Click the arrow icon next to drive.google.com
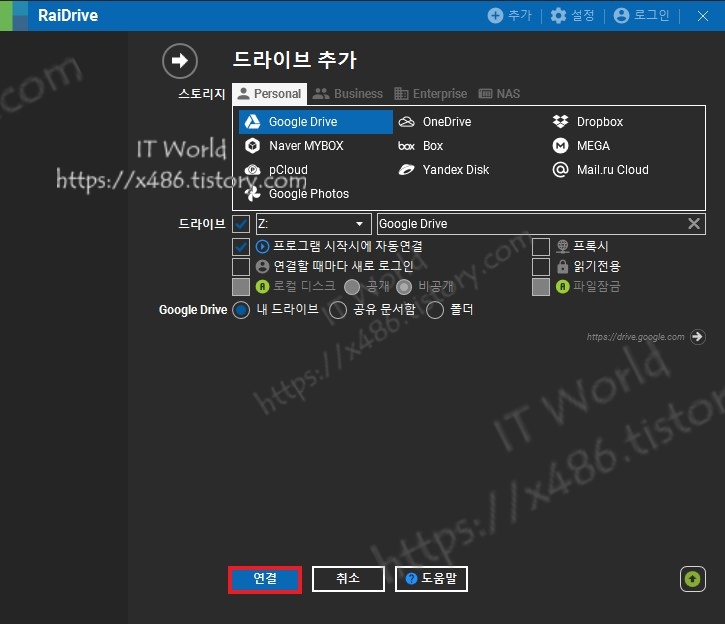This screenshot has height=624, width=725. click(x=698, y=336)
